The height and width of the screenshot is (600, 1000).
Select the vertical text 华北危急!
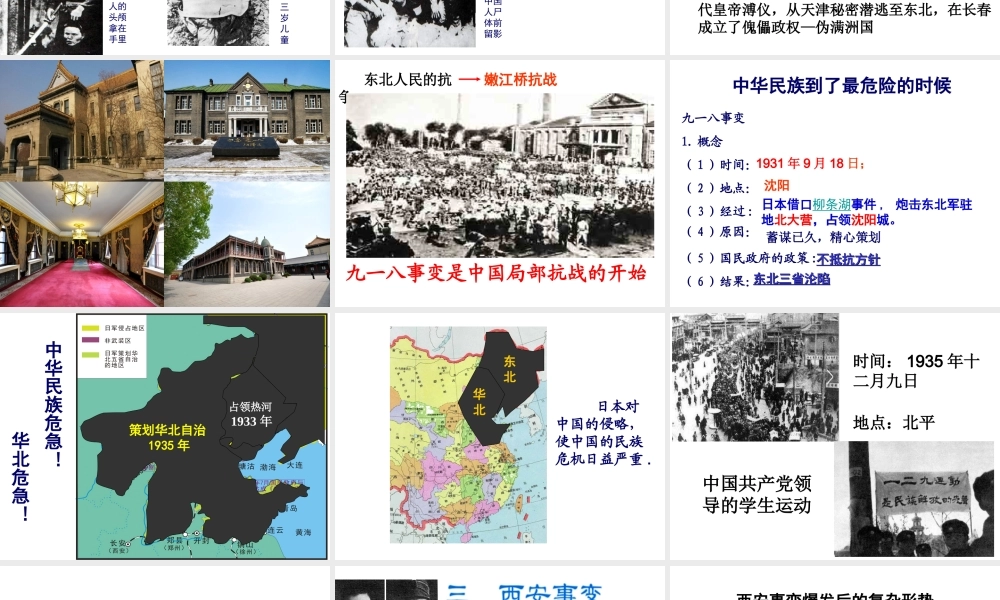21,476
